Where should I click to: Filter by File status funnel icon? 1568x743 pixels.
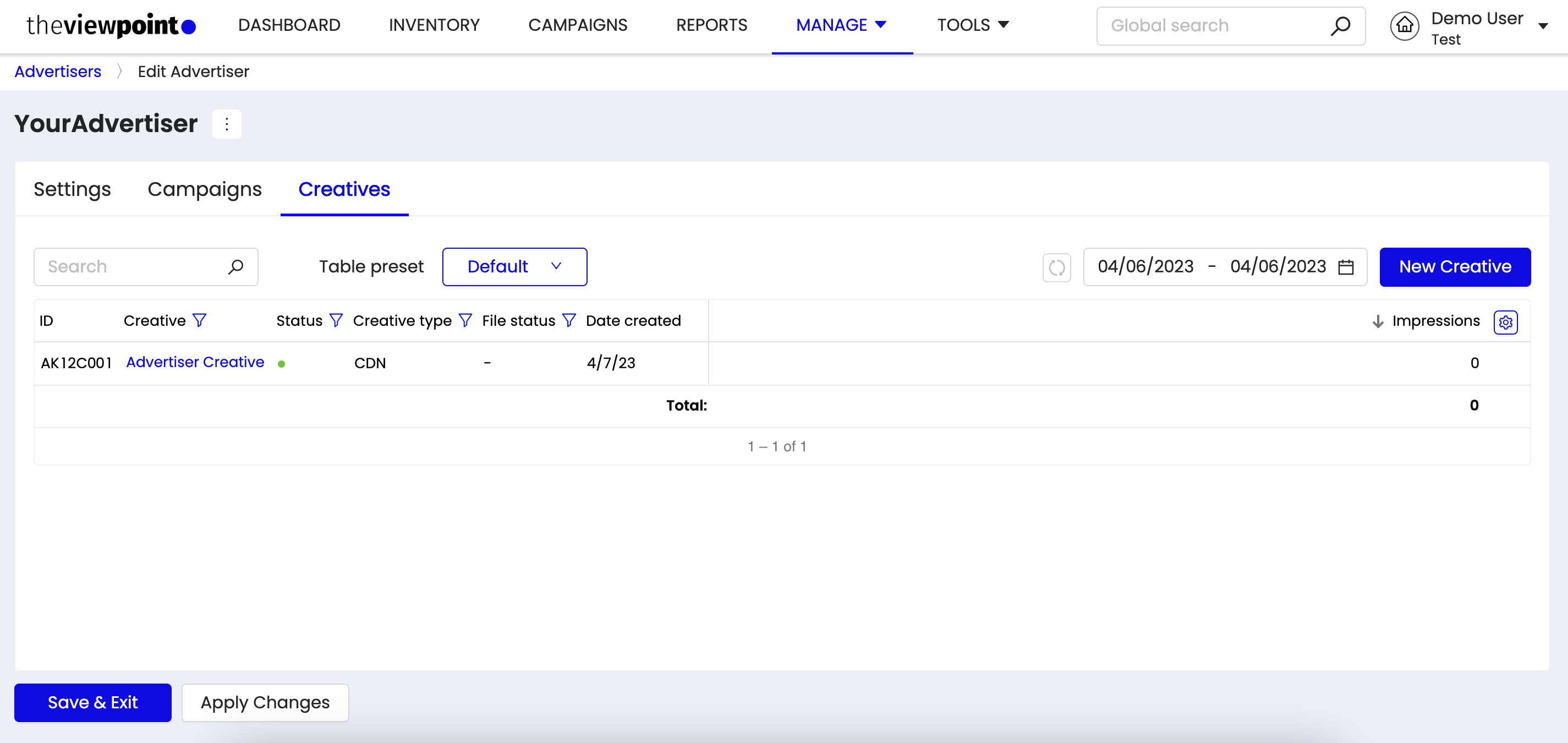[569, 320]
